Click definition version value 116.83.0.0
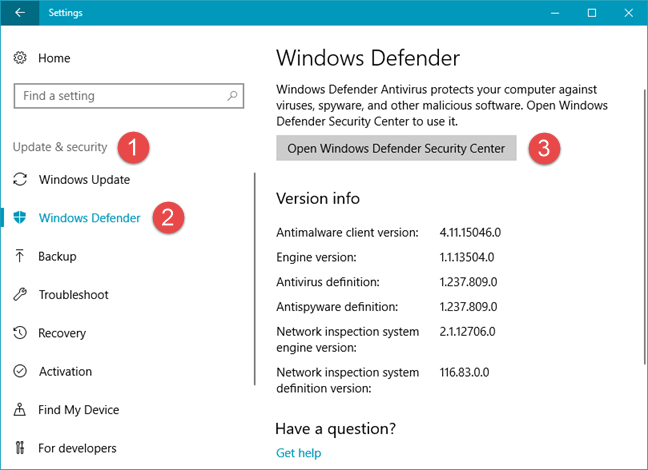This screenshot has height=470, width=648. (x=464, y=372)
